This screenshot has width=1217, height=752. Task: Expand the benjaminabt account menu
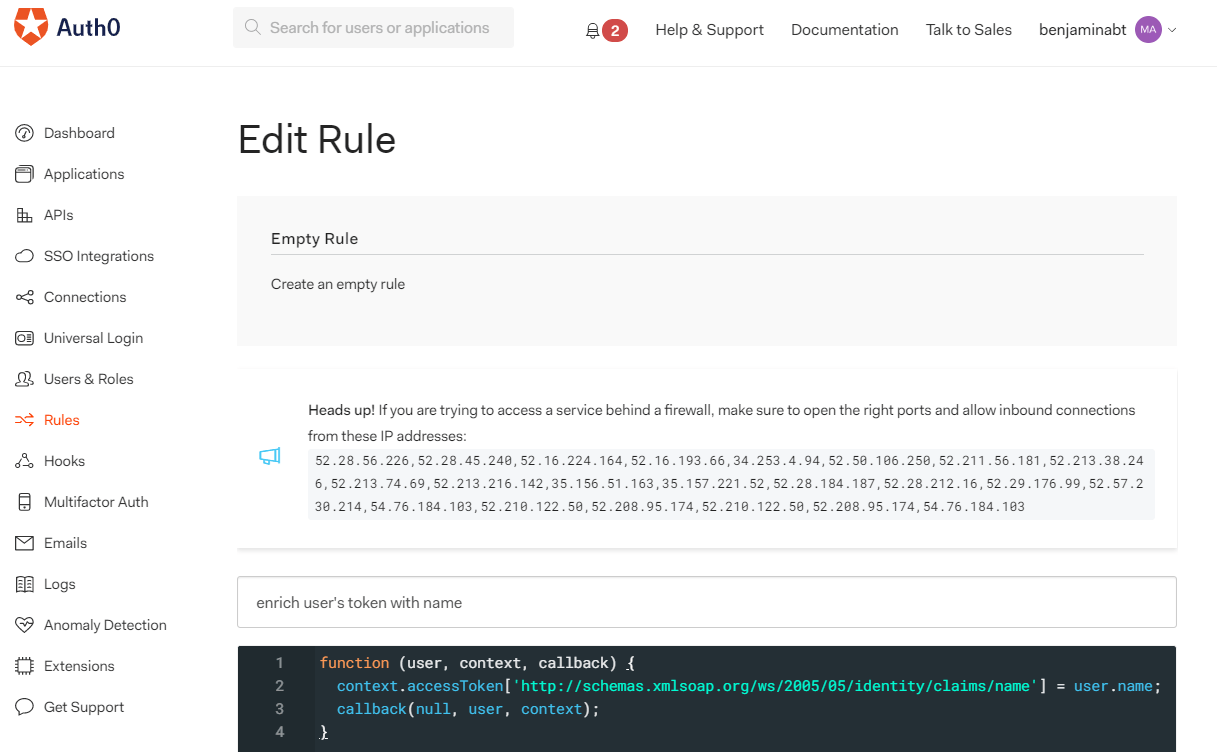pos(1082,30)
